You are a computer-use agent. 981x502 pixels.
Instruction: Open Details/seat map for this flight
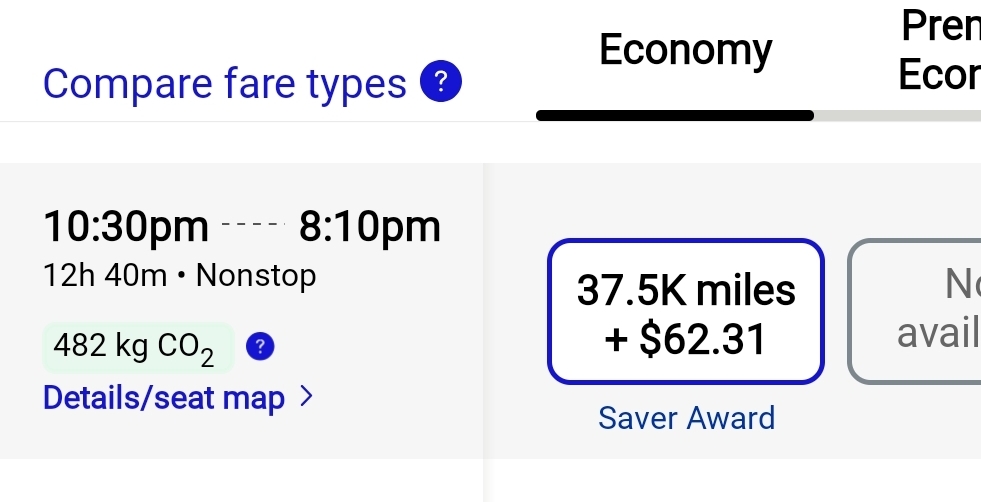[164, 397]
